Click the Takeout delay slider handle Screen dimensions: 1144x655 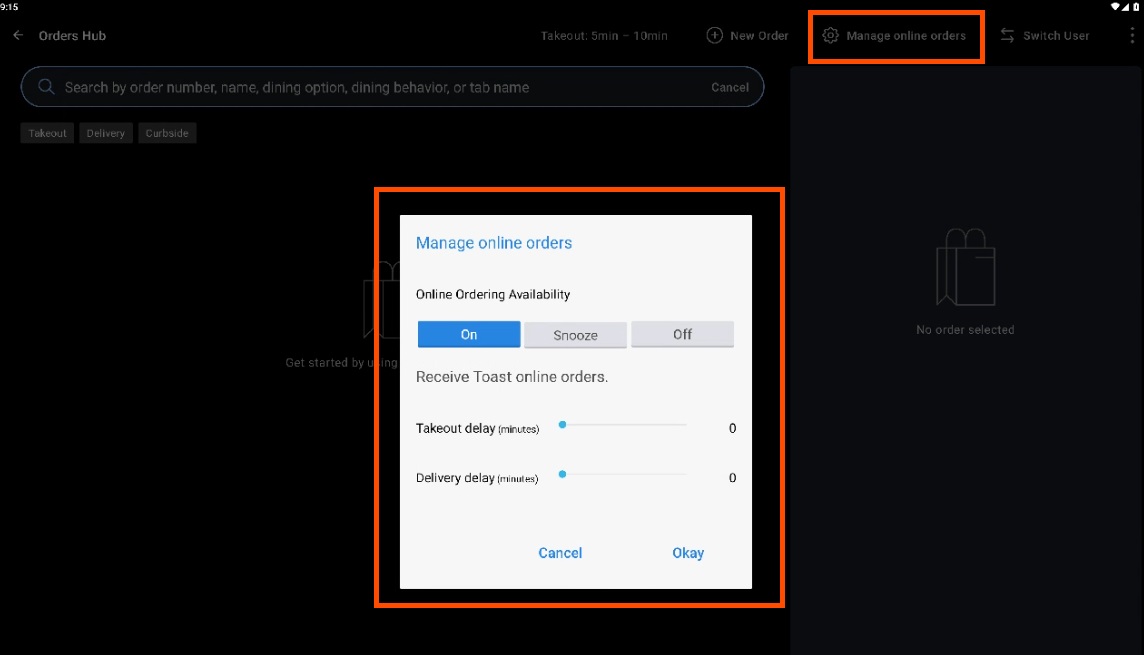563,425
